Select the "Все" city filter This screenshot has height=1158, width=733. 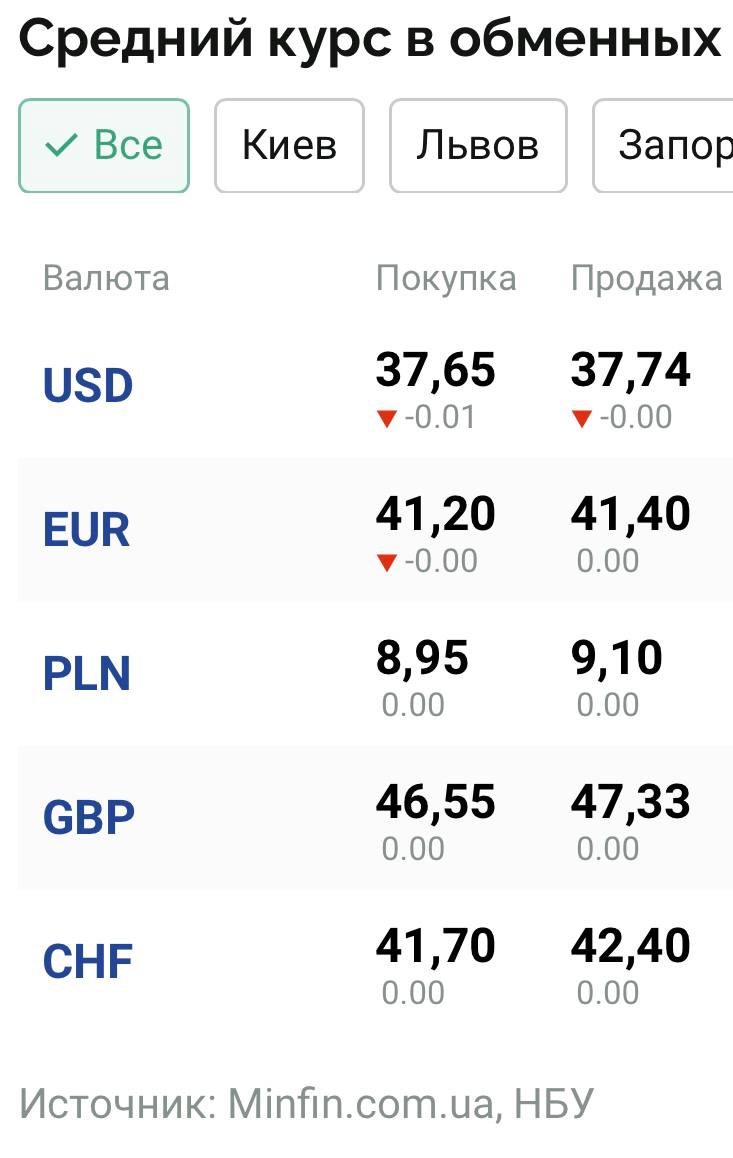(x=104, y=146)
